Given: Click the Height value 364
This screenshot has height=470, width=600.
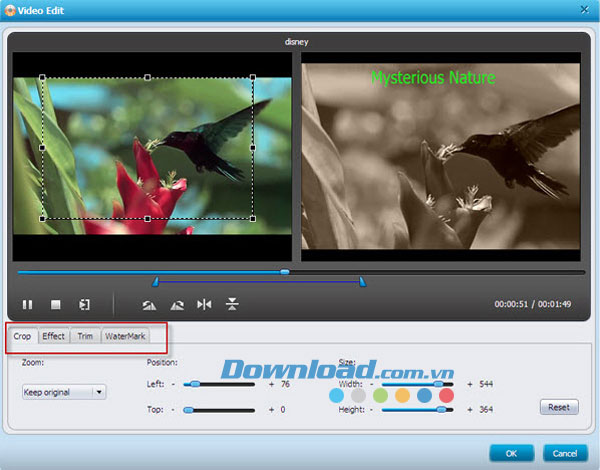Looking at the screenshot, I should tap(486, 410).
